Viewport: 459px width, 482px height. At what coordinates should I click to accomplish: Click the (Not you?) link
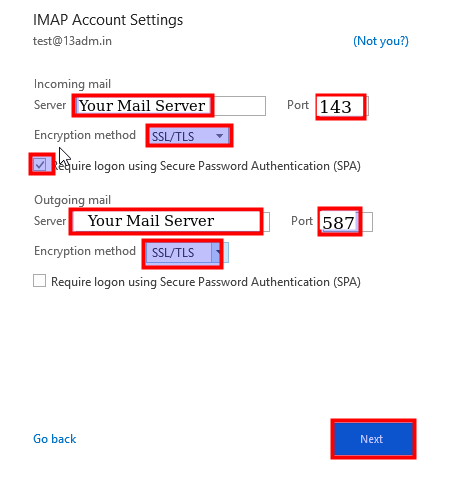(381, 41)
